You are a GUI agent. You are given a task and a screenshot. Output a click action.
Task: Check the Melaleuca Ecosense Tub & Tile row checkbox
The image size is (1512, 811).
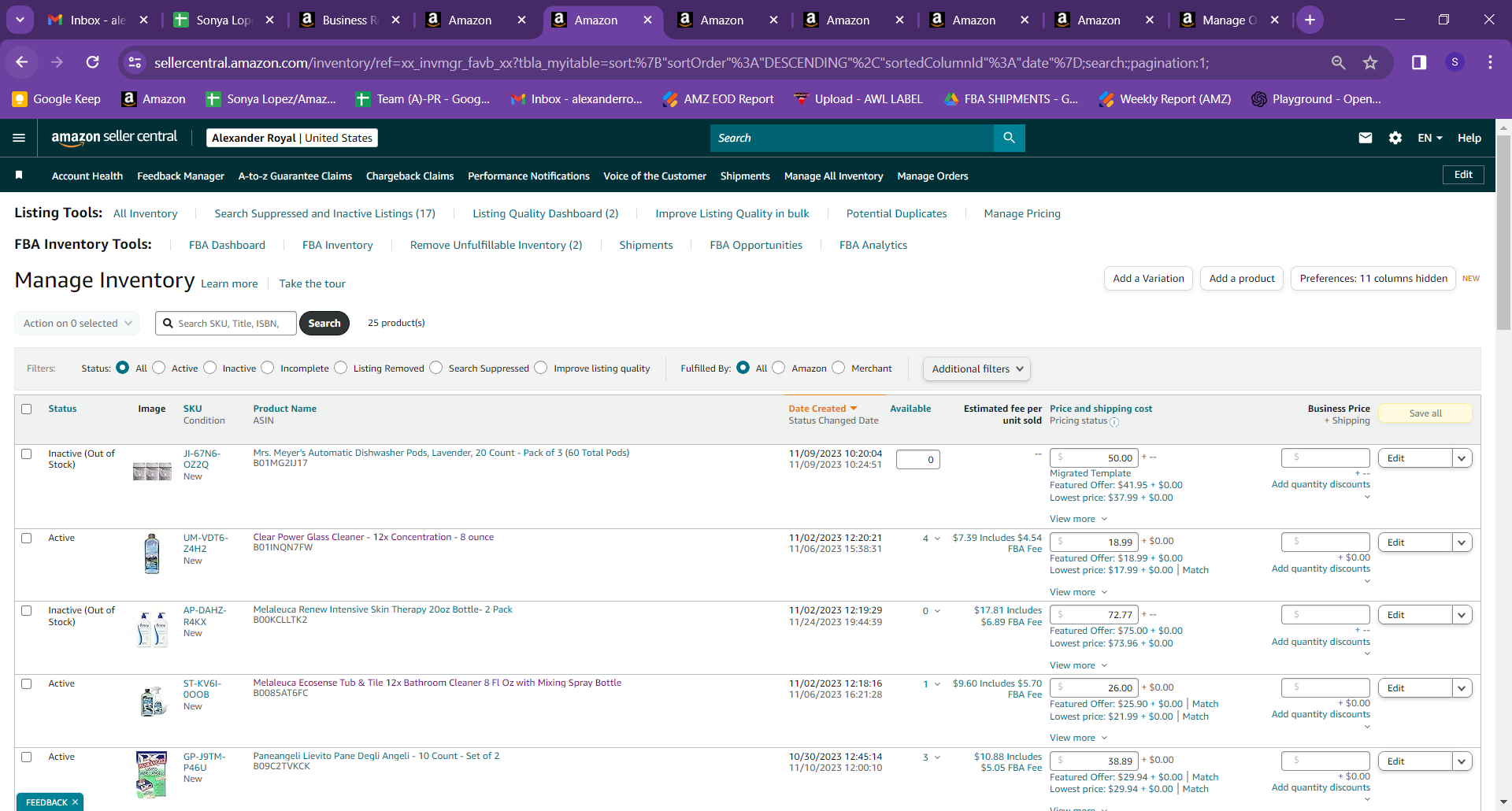coord(27,683)
